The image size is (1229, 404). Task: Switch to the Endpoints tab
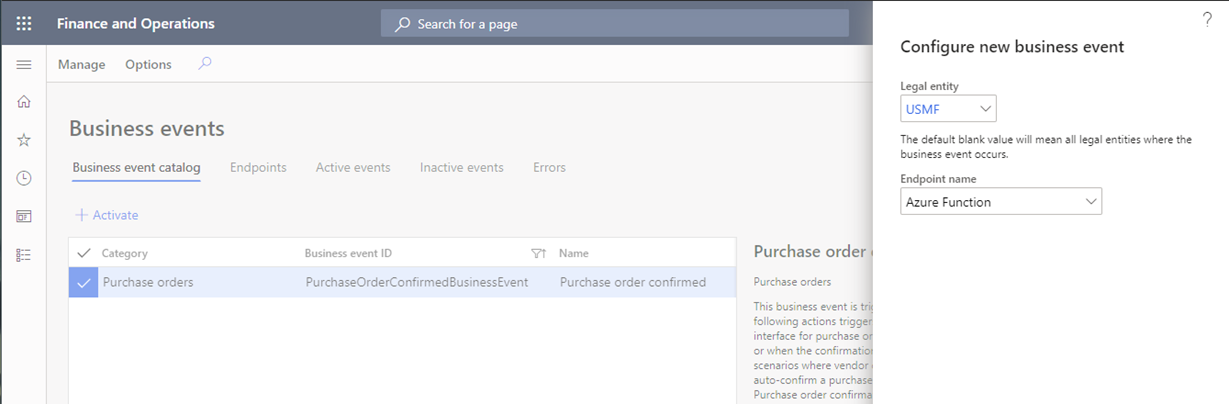tap(258, 167)
